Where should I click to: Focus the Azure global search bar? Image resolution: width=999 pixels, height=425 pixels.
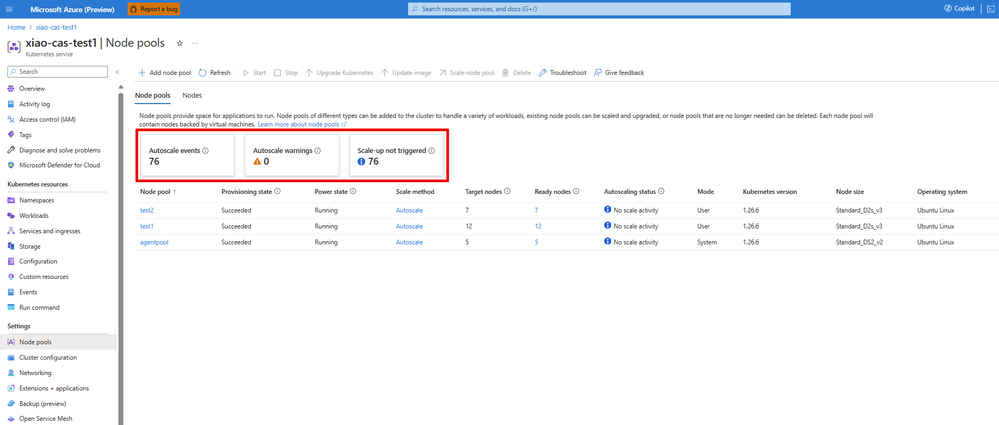(x=599, y=9)
